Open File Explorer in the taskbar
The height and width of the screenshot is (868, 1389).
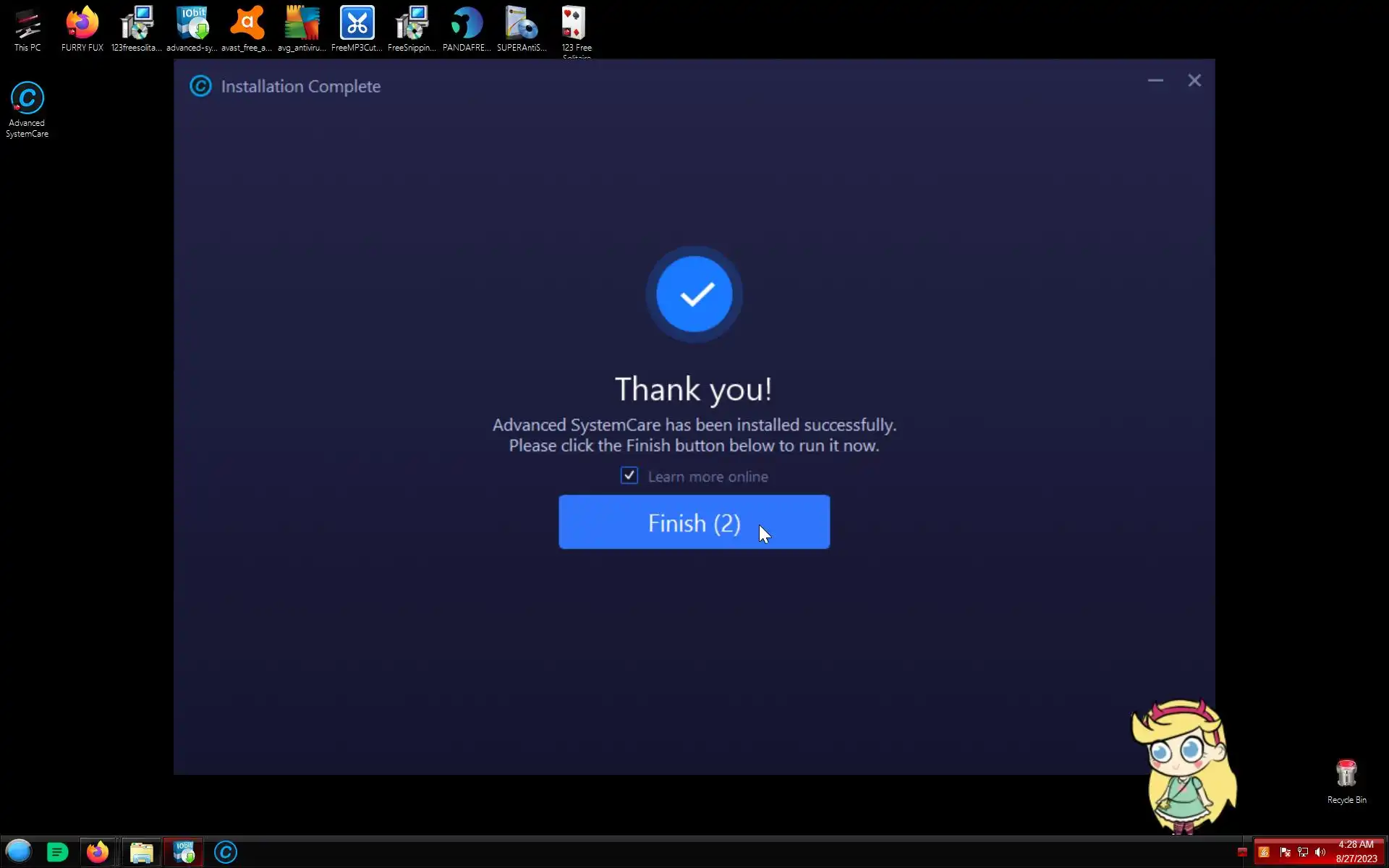[x=142, y=852]
